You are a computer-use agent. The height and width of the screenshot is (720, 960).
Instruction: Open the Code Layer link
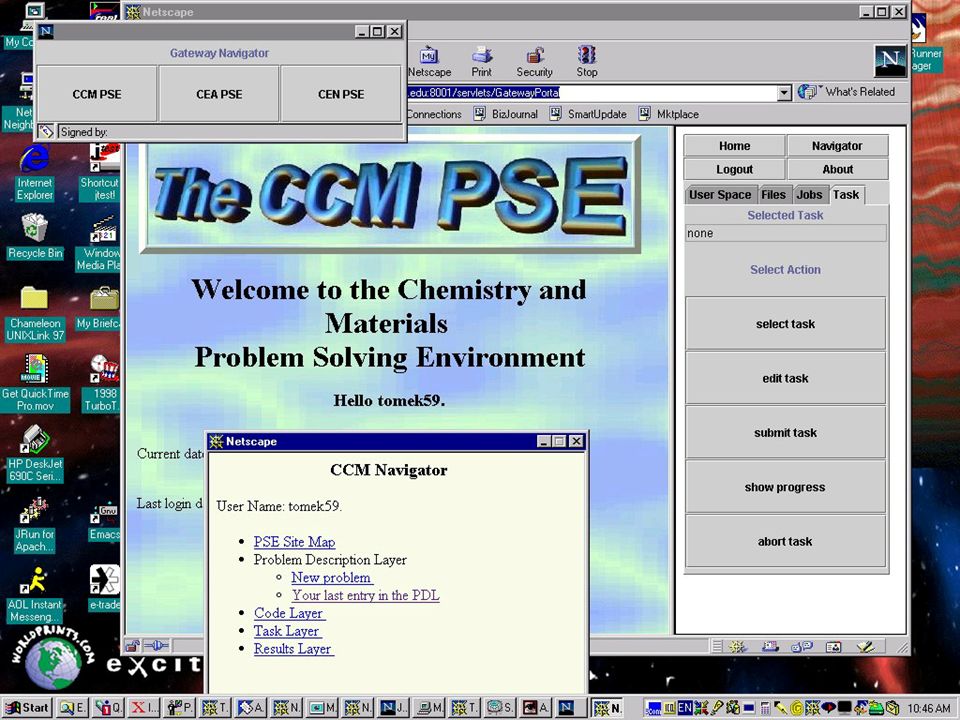point(288,613)
